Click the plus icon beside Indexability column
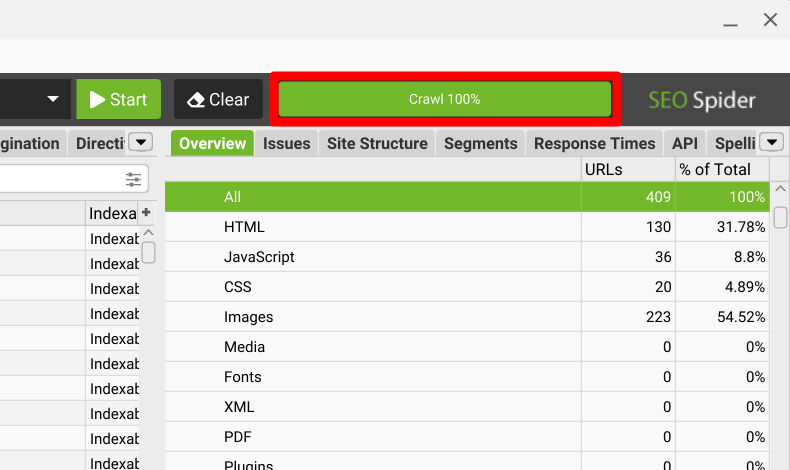 (x=146, y=213)
